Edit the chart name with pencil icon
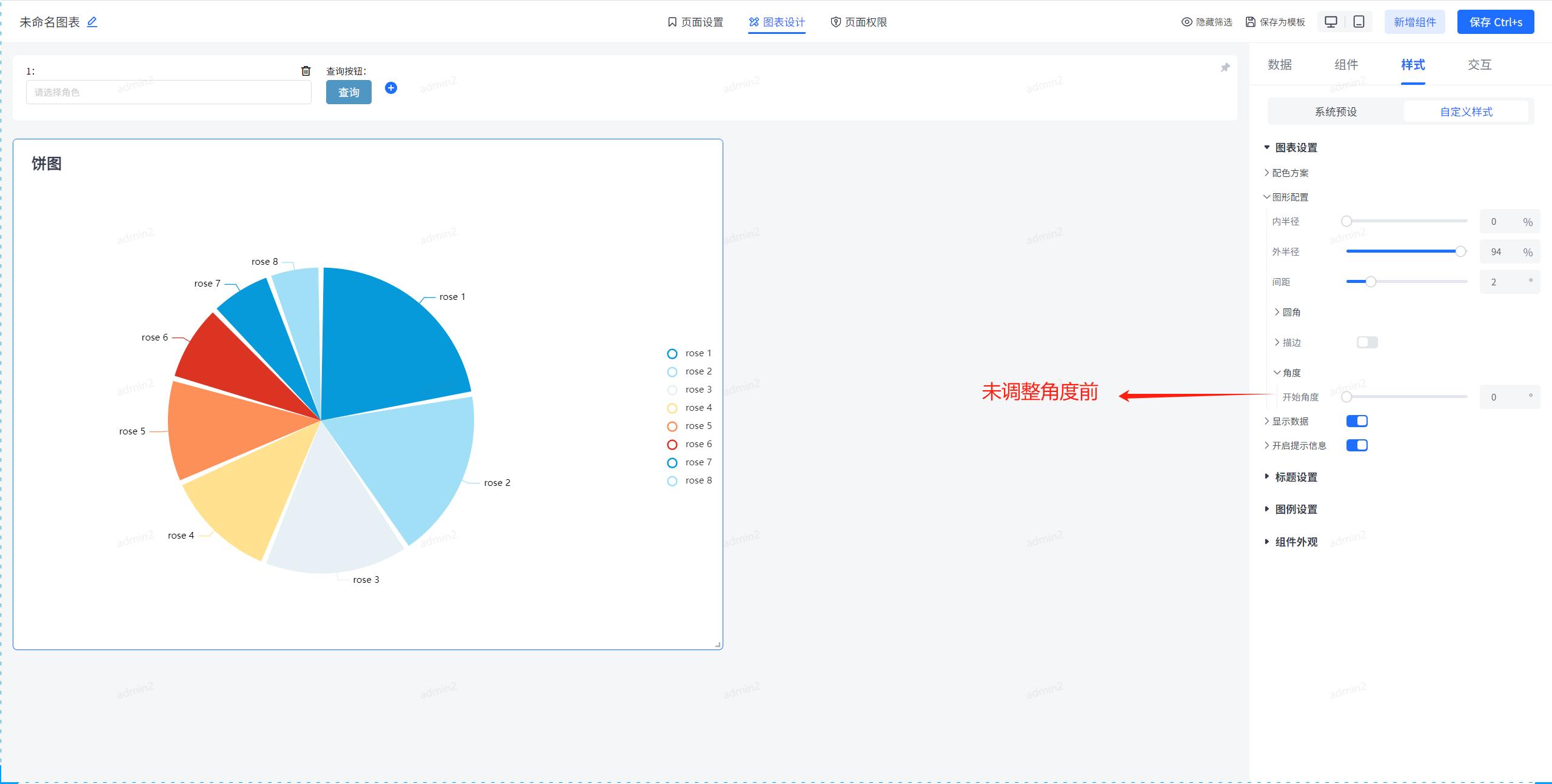The width and height of the screenshot is (1552, 784). click(x=92, y=22)
